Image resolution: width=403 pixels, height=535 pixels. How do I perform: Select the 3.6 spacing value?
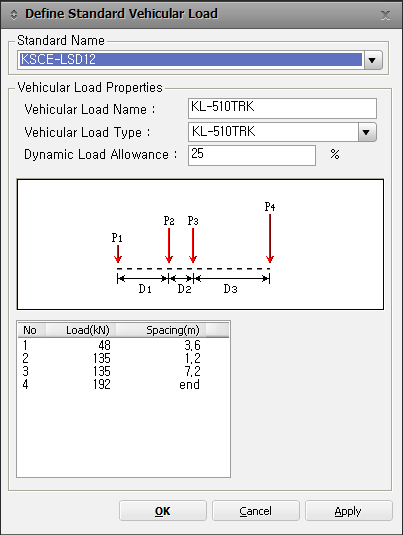point(192,345)
